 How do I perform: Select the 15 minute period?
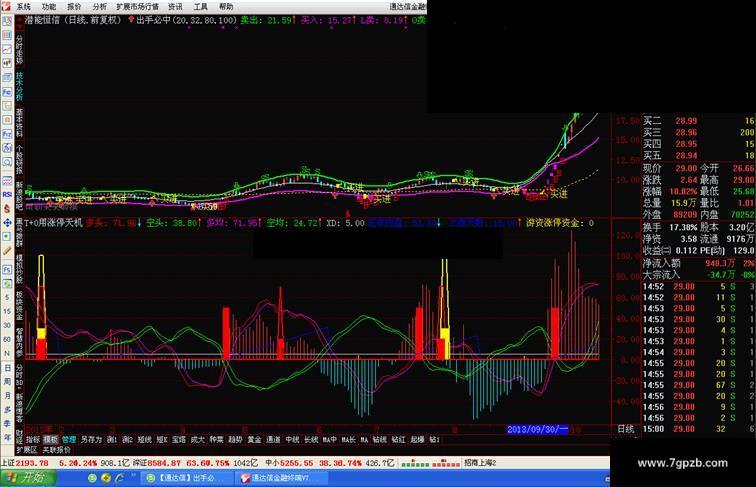coord(7,311)
